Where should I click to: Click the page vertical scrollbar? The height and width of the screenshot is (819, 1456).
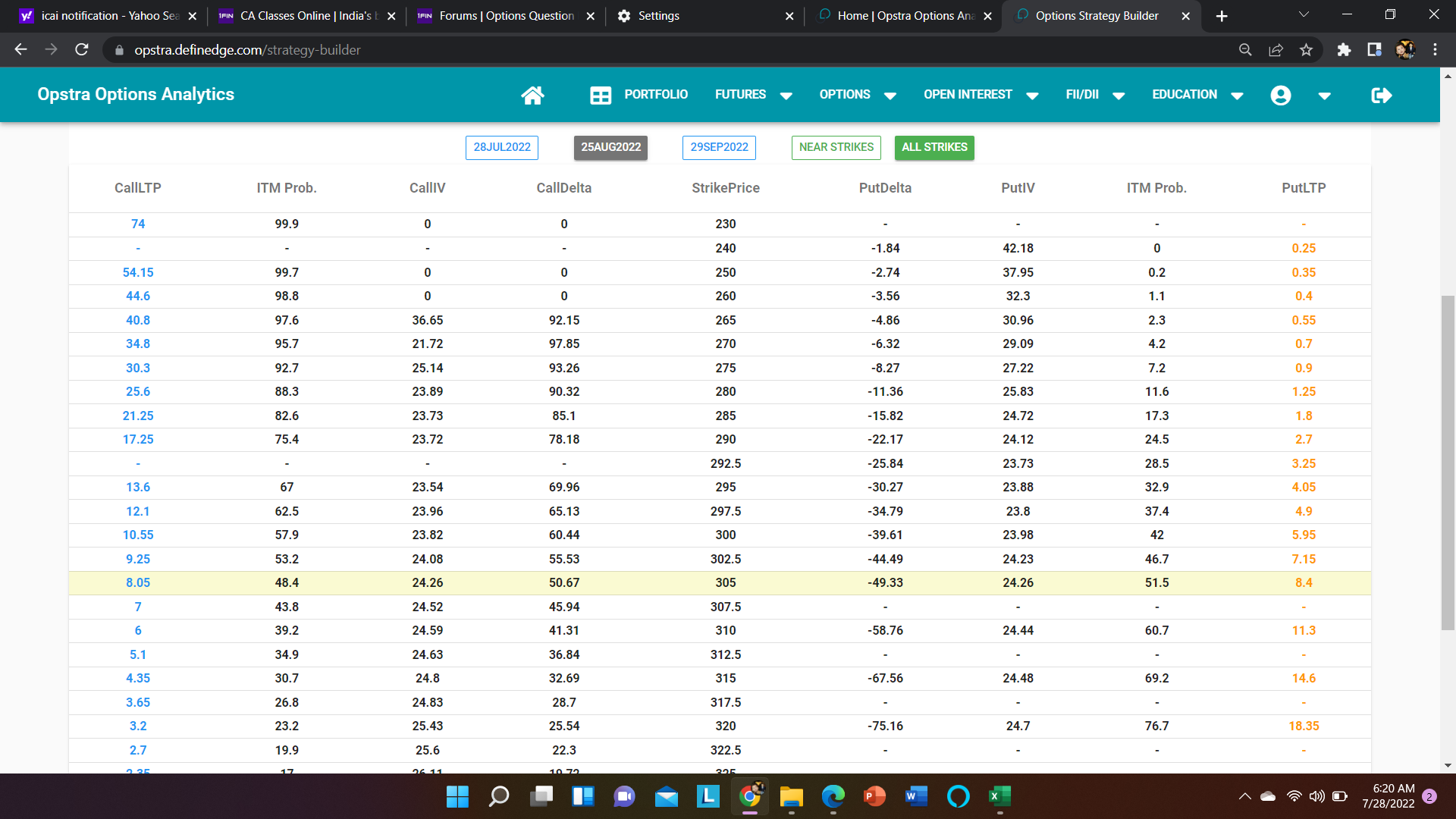(1448, 463)
